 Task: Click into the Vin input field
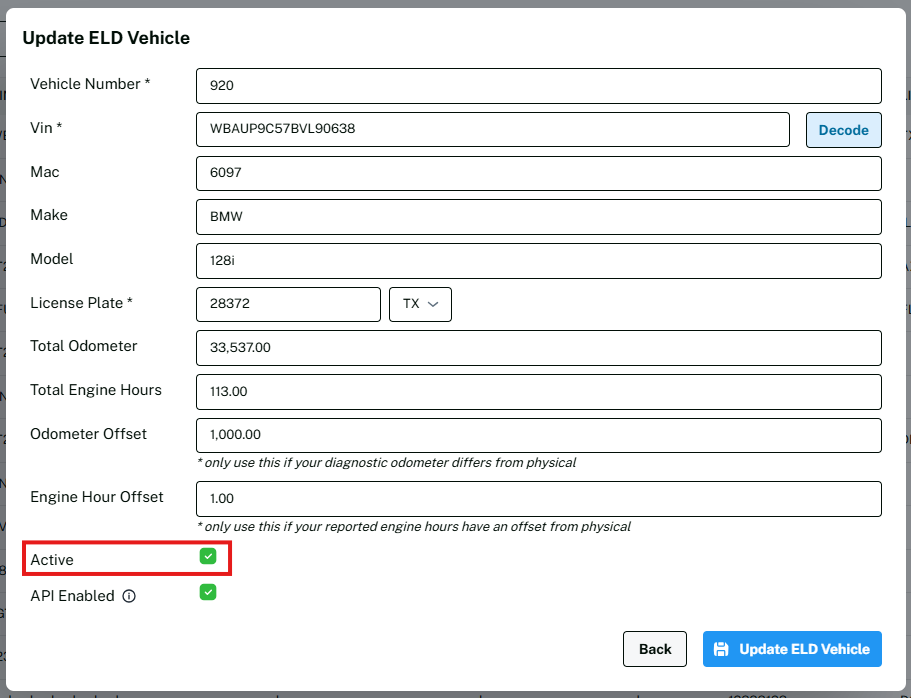click(493, 129)
